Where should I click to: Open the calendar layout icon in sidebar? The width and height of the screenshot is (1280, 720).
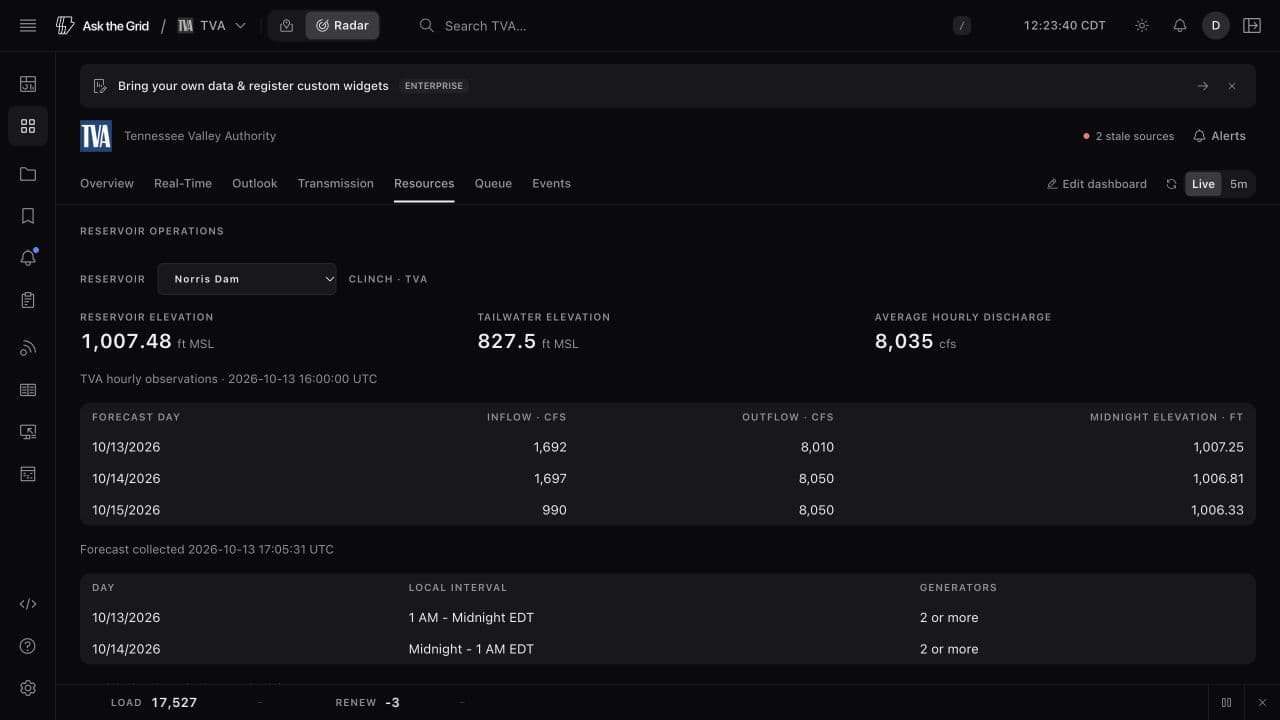pyautogui.click(x=28, y=474)
